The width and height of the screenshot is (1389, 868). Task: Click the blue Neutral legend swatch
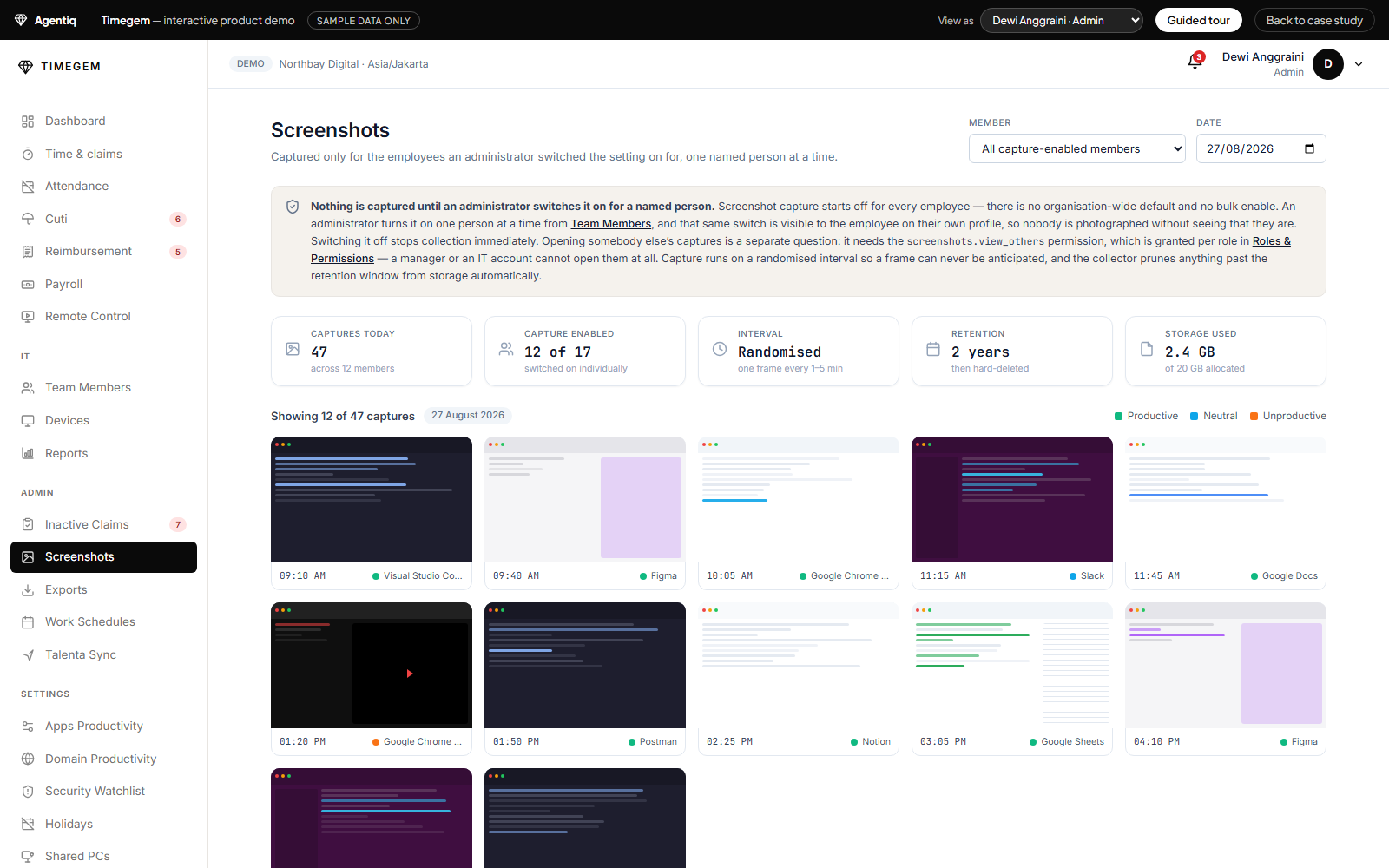coord(1195,416)
